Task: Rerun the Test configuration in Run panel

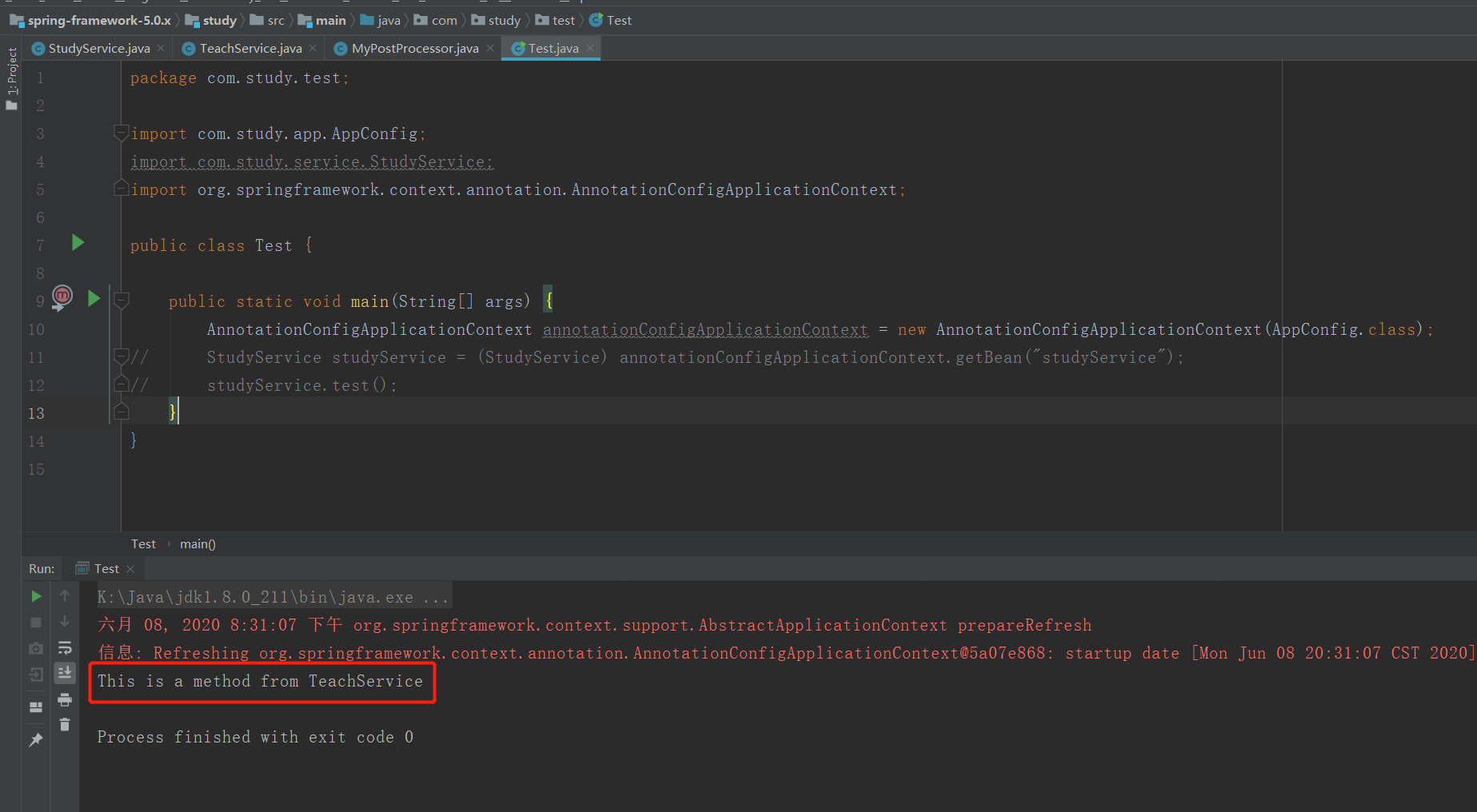Action: point(36,596)
